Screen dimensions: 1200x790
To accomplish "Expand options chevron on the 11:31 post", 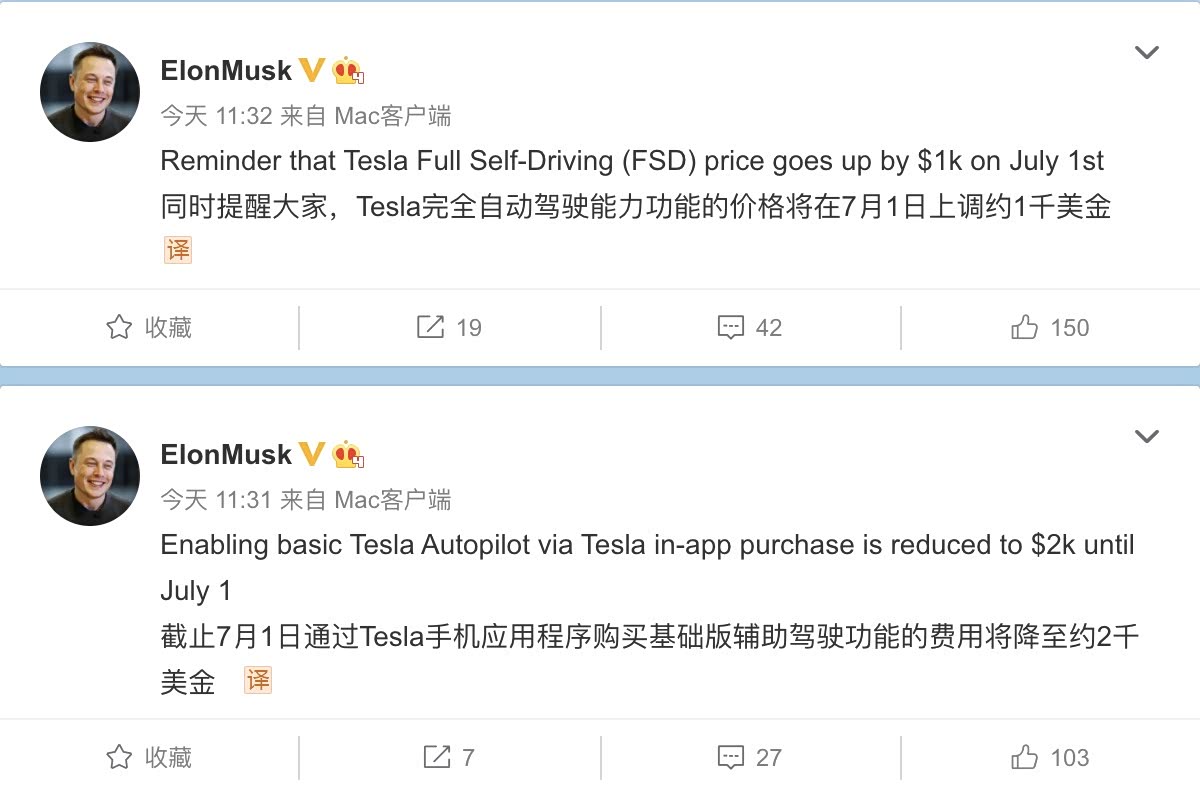I will pos(1146,436).
